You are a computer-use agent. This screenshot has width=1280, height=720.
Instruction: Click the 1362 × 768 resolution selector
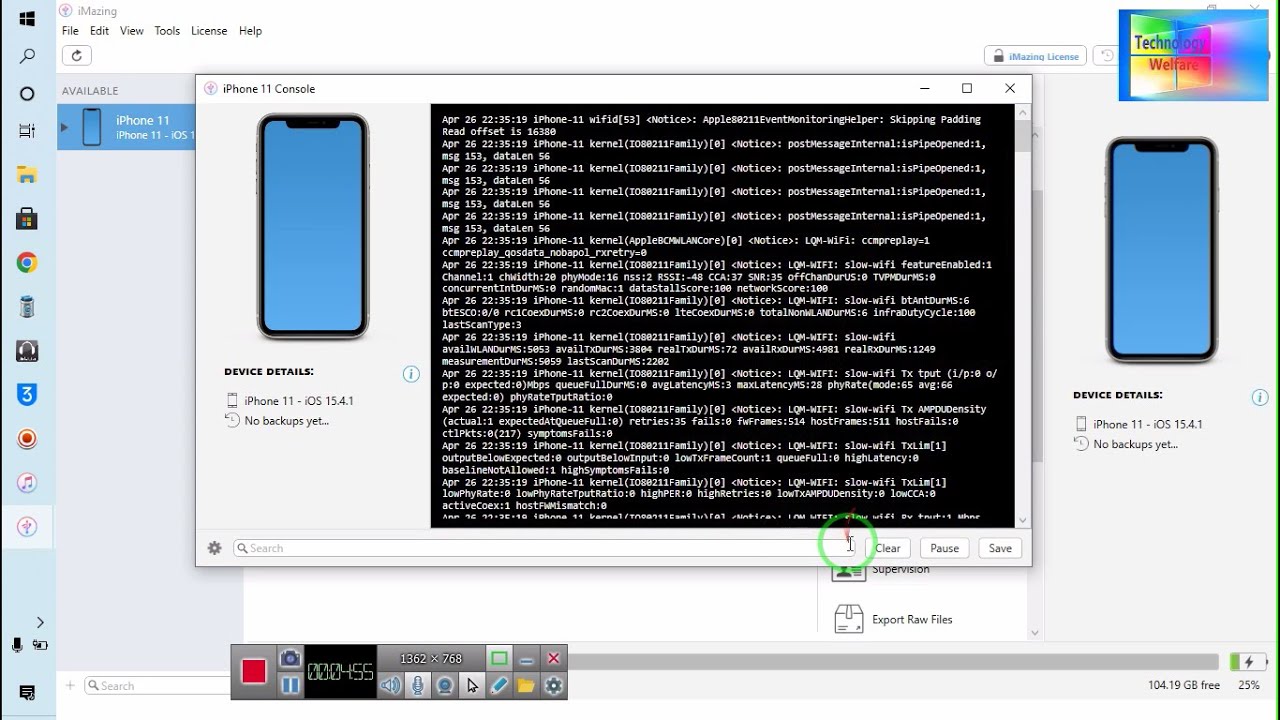point(431,658)
